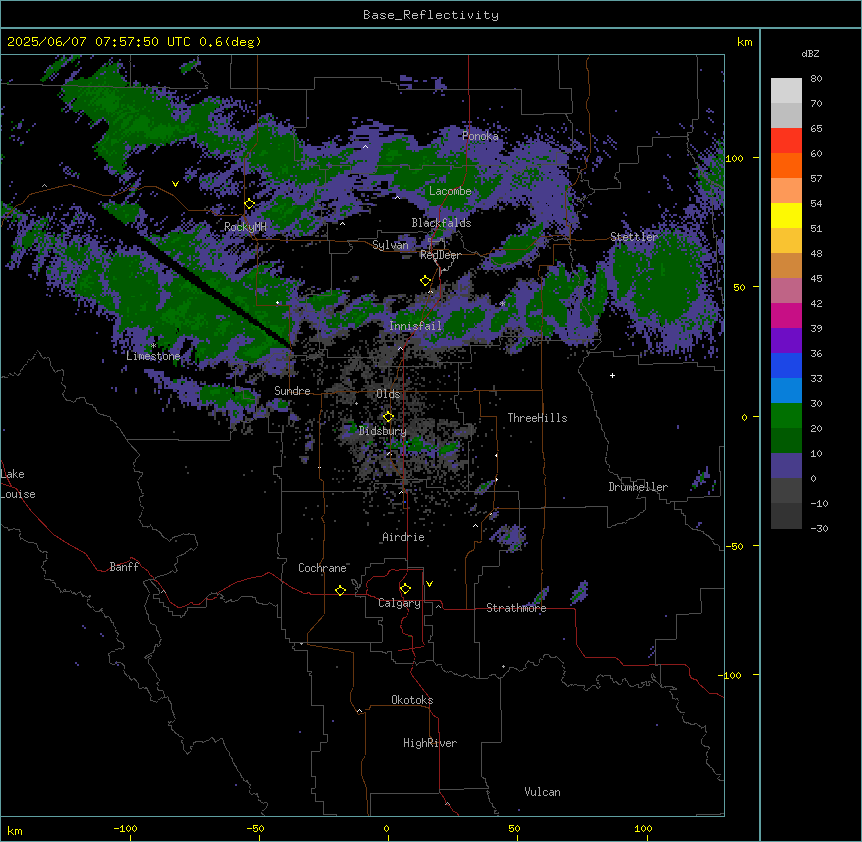The image size is (862, 842).
Task: Click the blue 36 dBZ legend swatch
Action: point(786,365)
